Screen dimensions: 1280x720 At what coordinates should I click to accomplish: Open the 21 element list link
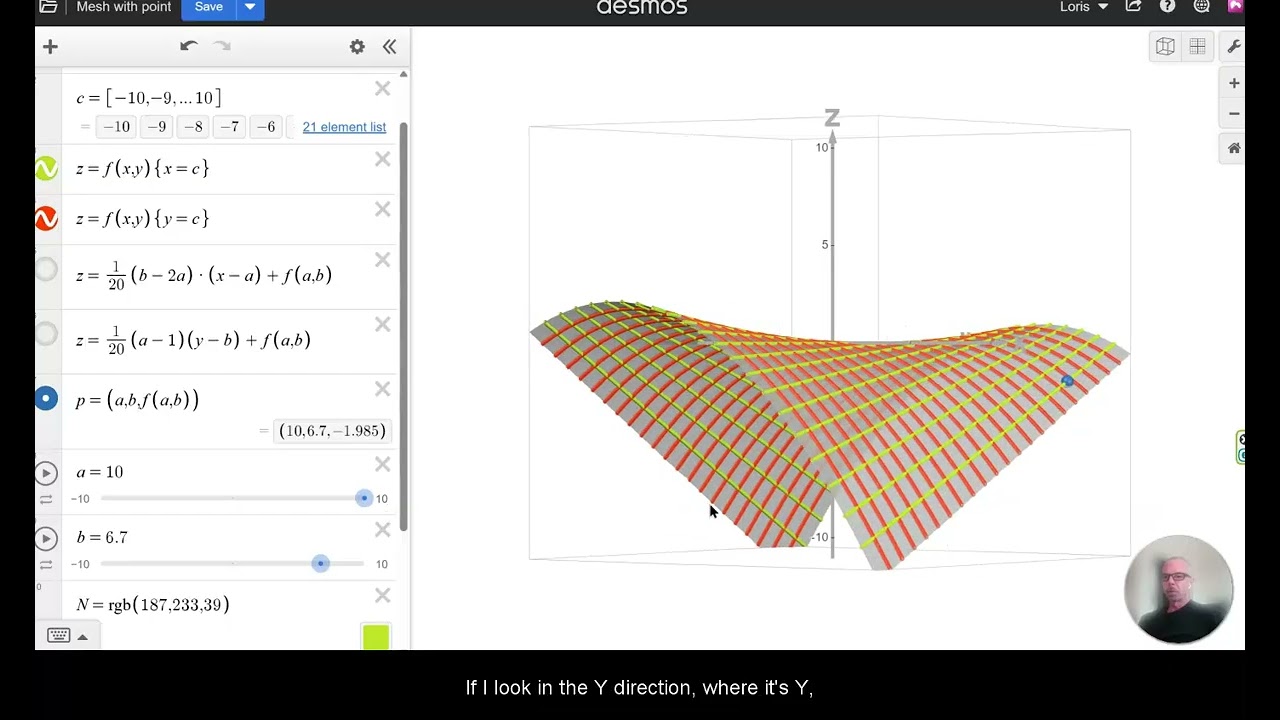pyautogui.click(x=344, y=127)
